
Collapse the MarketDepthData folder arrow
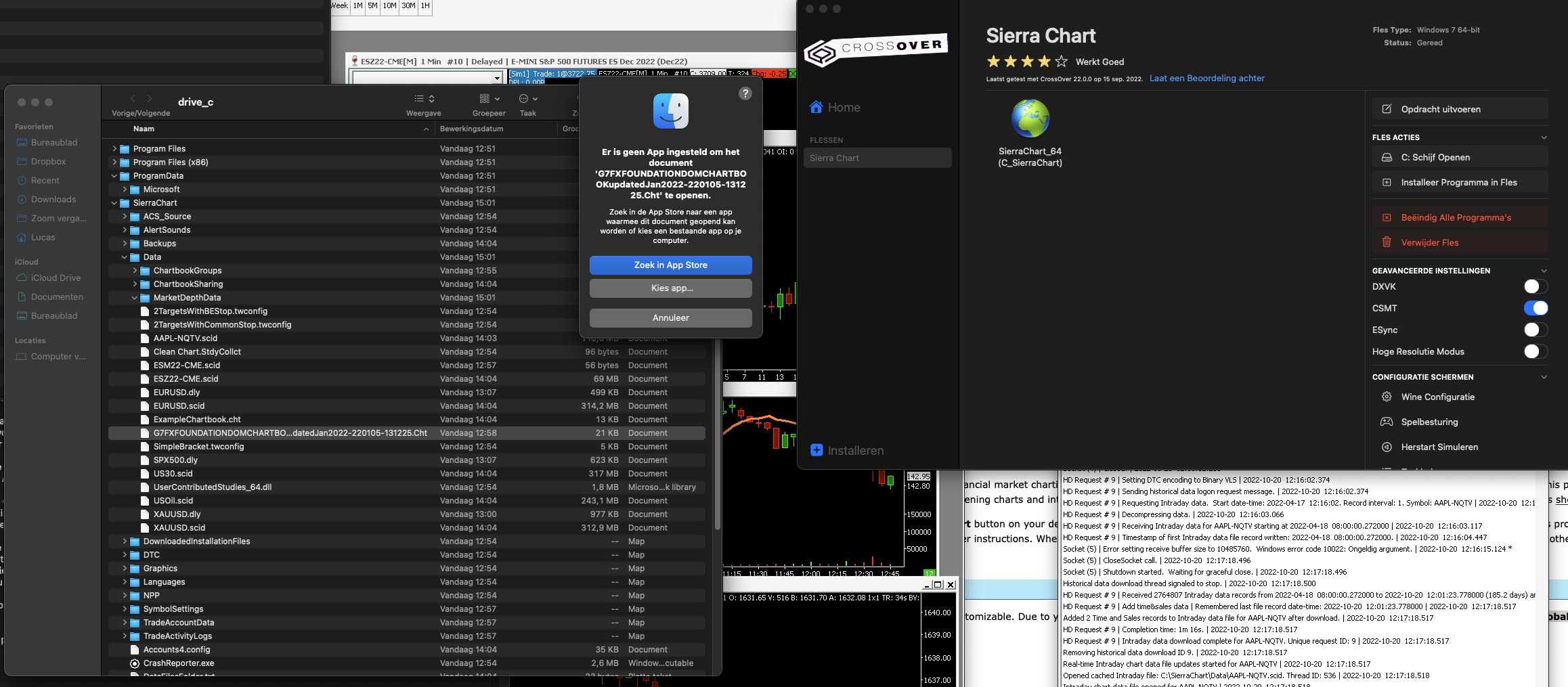click(135, 298)
